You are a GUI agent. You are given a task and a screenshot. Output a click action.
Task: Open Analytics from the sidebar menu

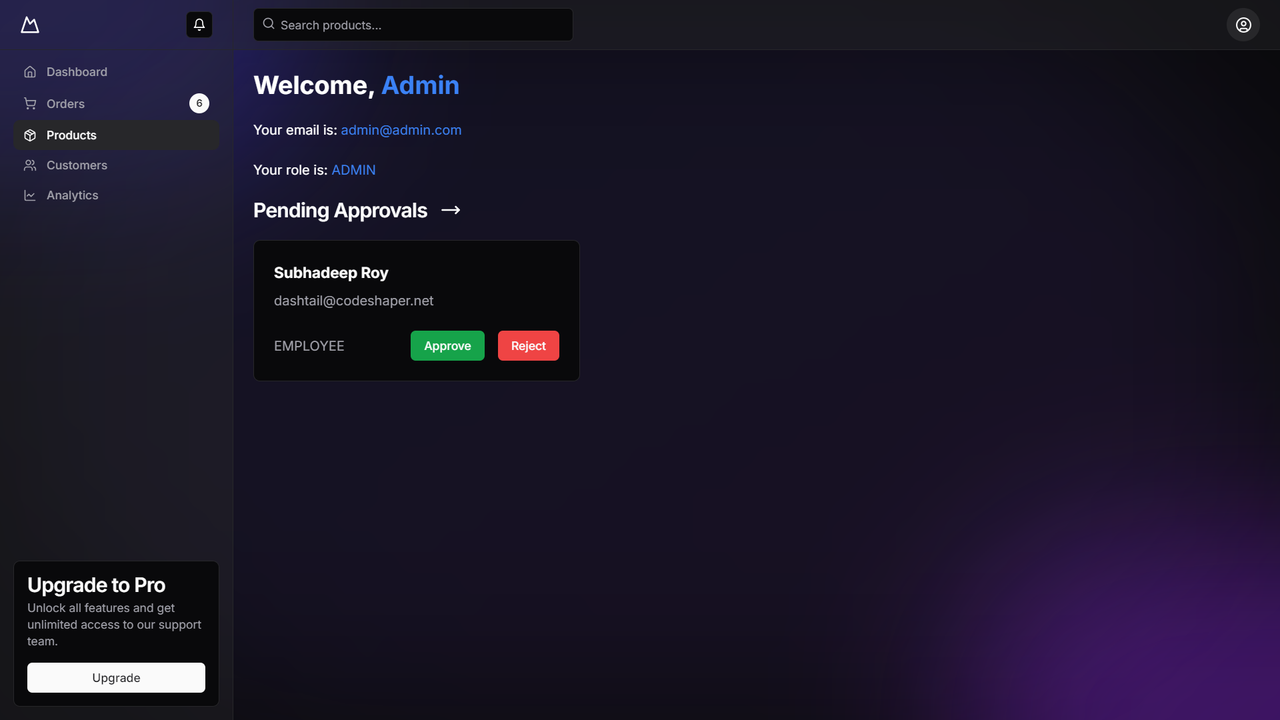pos(71,195)
